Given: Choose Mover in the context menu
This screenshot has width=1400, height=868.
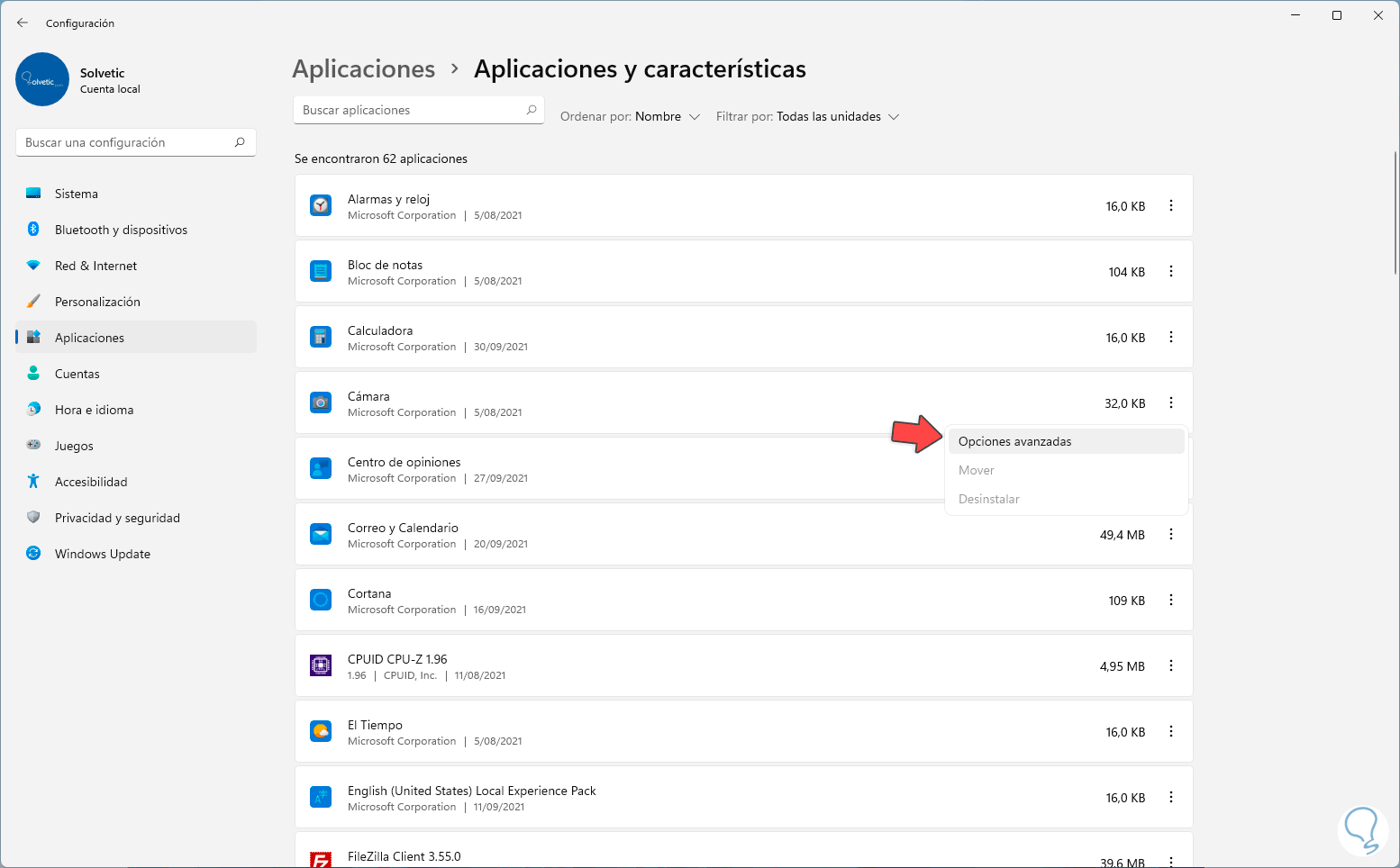Looking at the screenshot, I should click(1067, 470).
